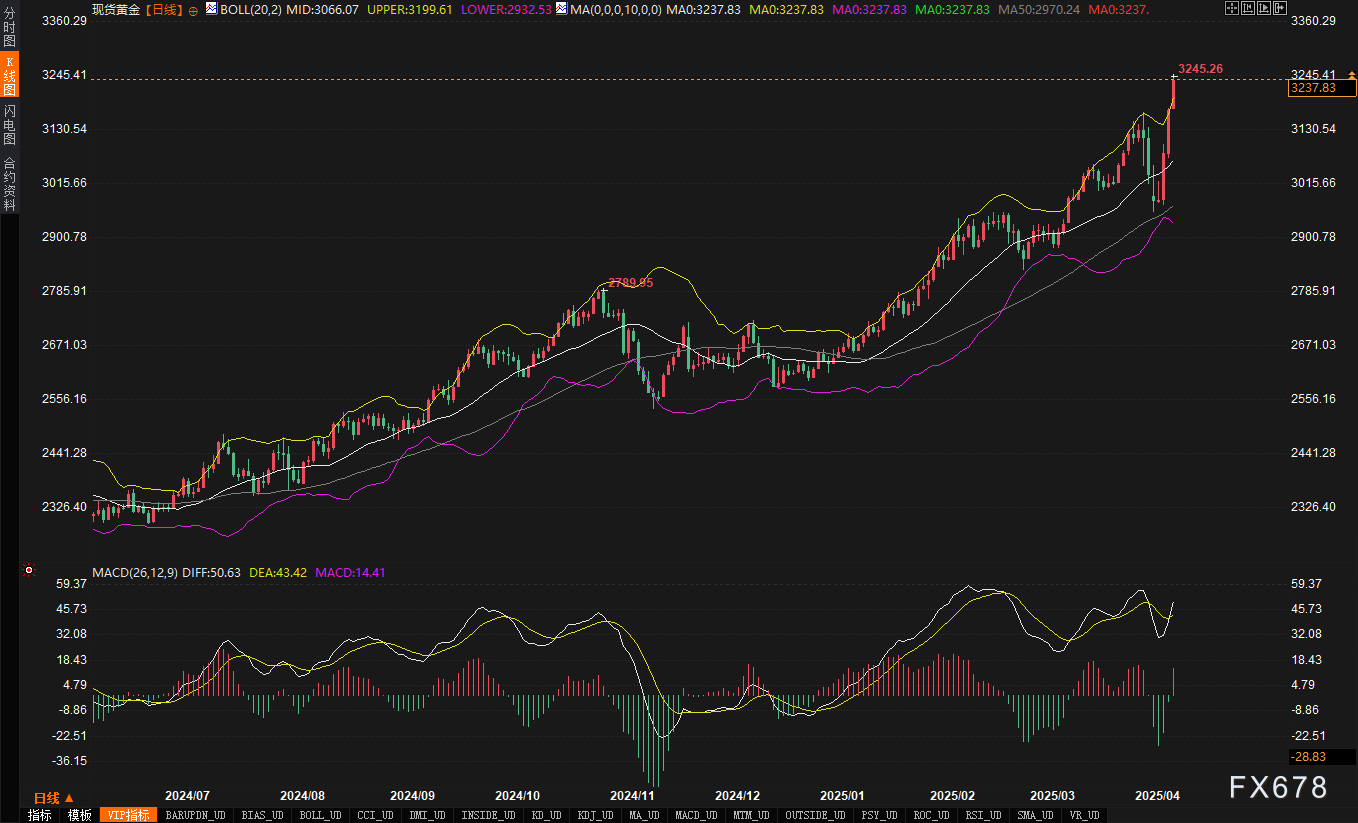Click the red settings icon above MACD
1358x823 pixels.
tap(28, 571)
